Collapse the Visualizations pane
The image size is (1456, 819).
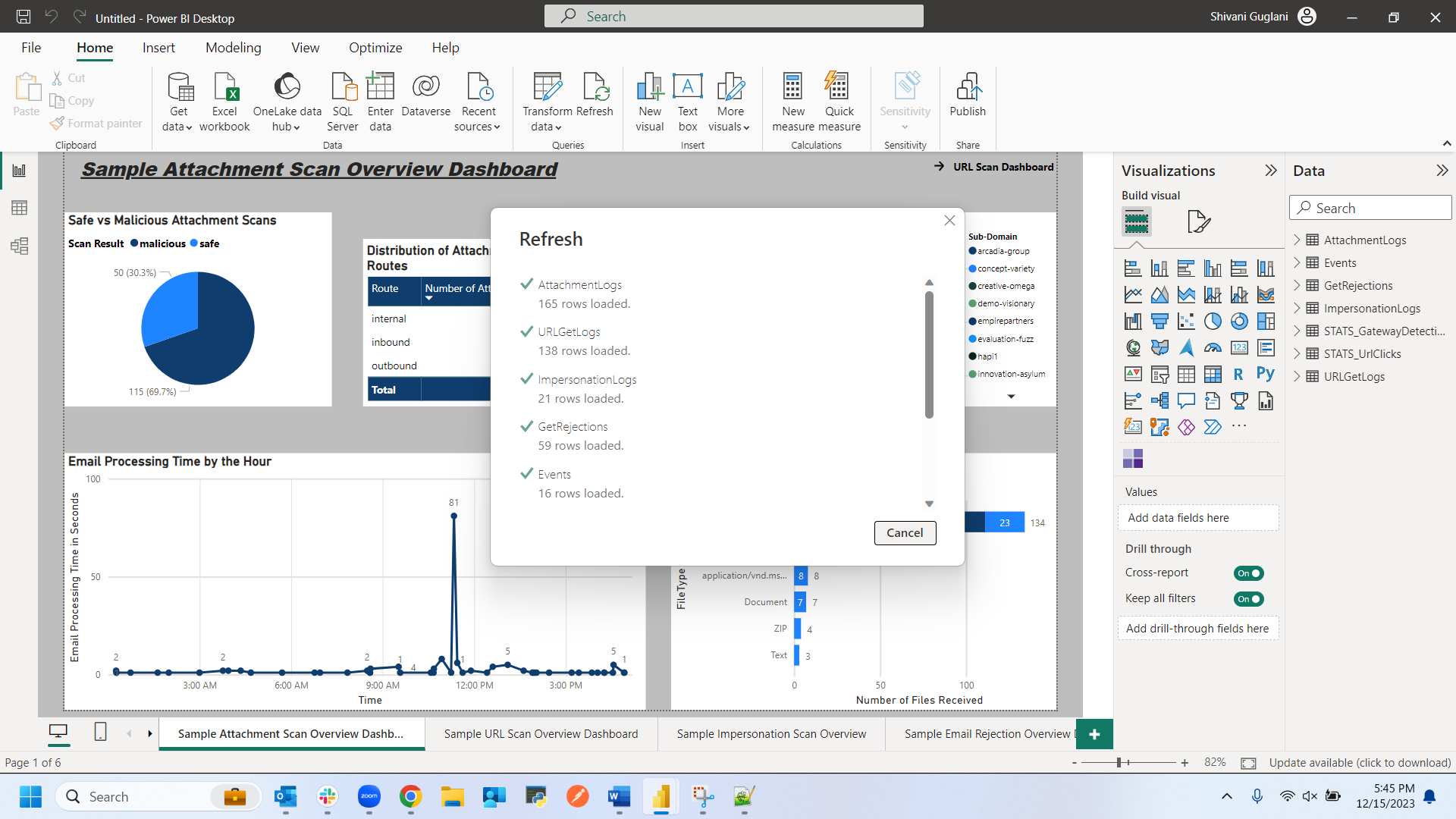click(1271, 171)
